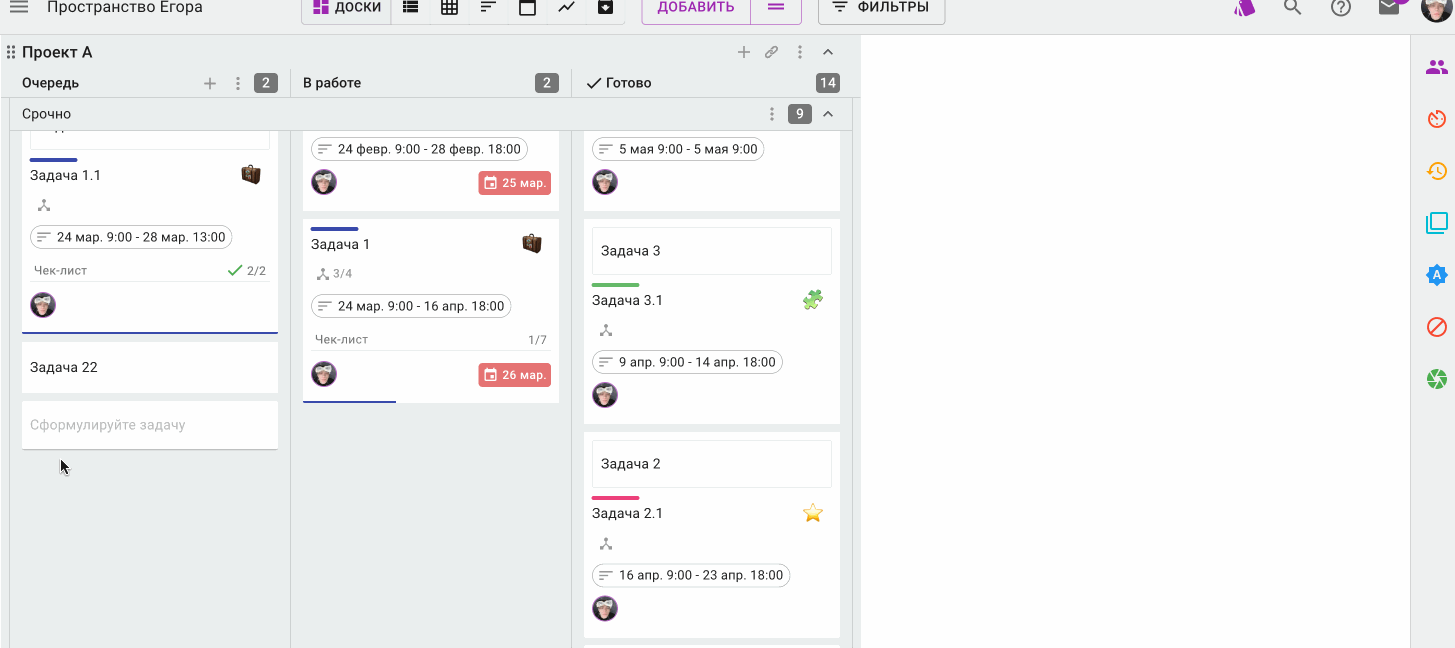Open Срочно lane three-dot menu
The image size is (1455, 648).
[772, 114]
